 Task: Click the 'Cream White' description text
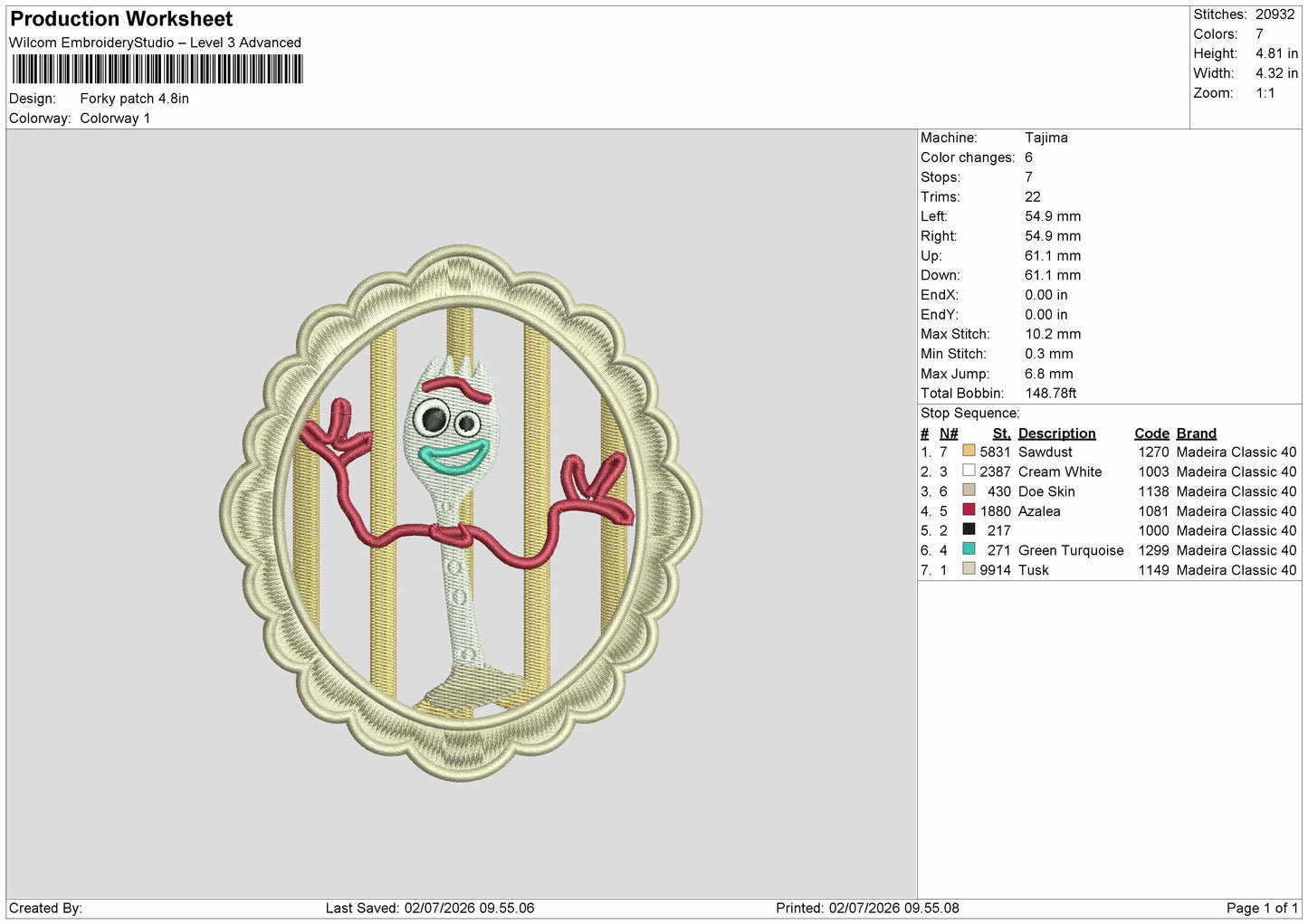tap(1059, 472)
